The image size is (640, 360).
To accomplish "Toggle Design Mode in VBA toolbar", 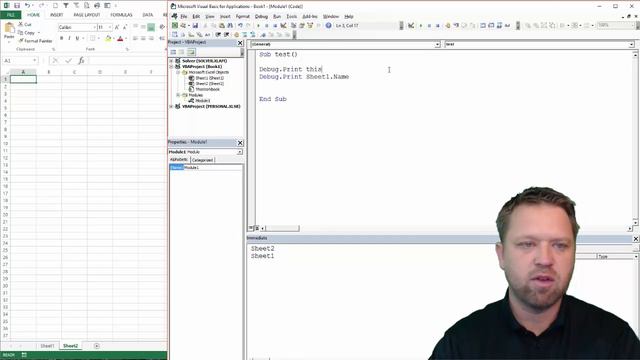I will tap(283, 26).
